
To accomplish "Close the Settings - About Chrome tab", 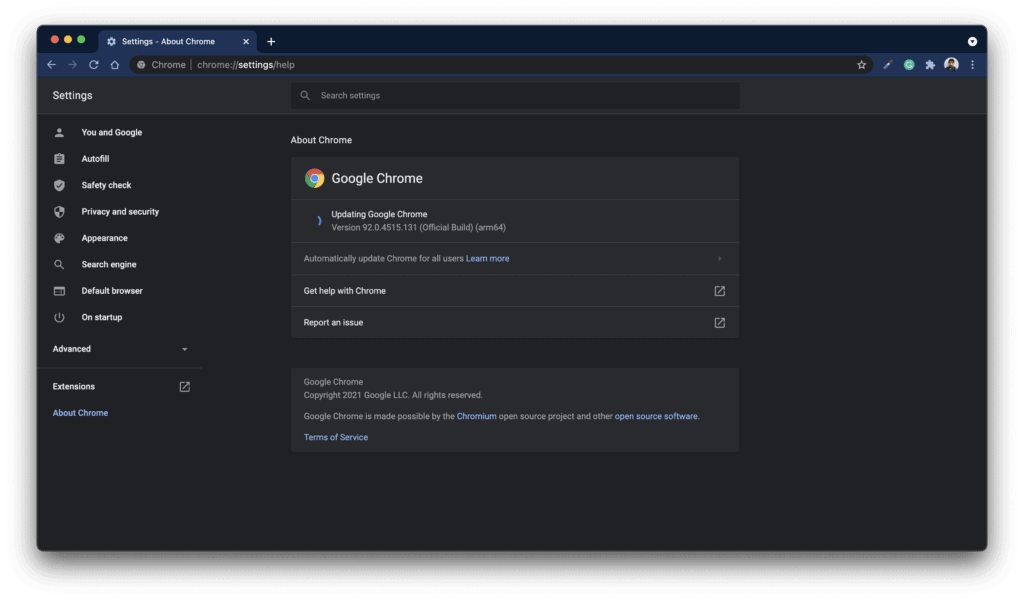I will pyautogui.click(x=246, y=41).
